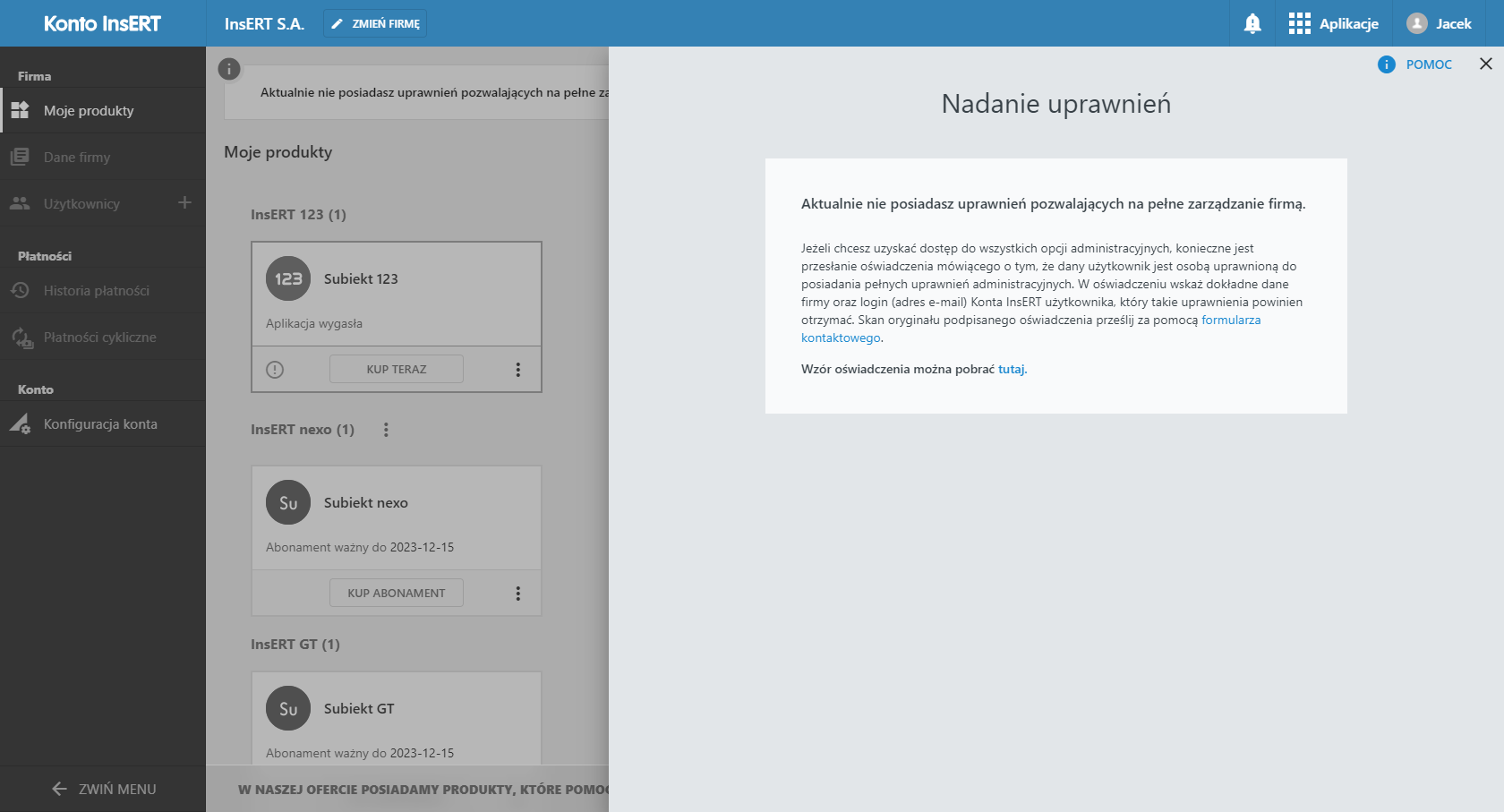Click Subiekt nexo subscription expiry date text
The width and height of the screenshot is (1504, 812).
[x=360, y=547]
